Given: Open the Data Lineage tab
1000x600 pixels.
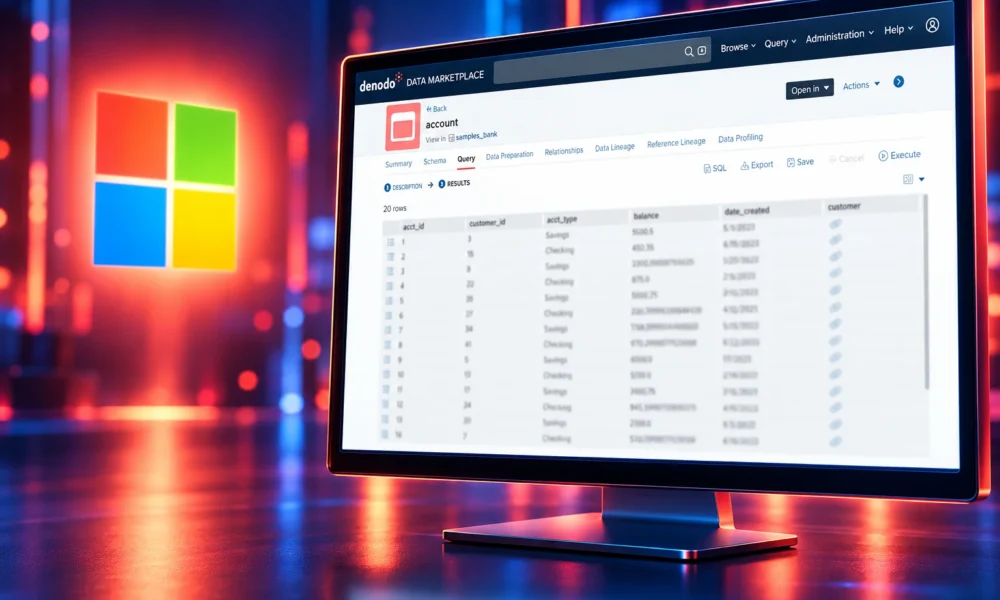Looking at the screenshot, I should point(615,147).
